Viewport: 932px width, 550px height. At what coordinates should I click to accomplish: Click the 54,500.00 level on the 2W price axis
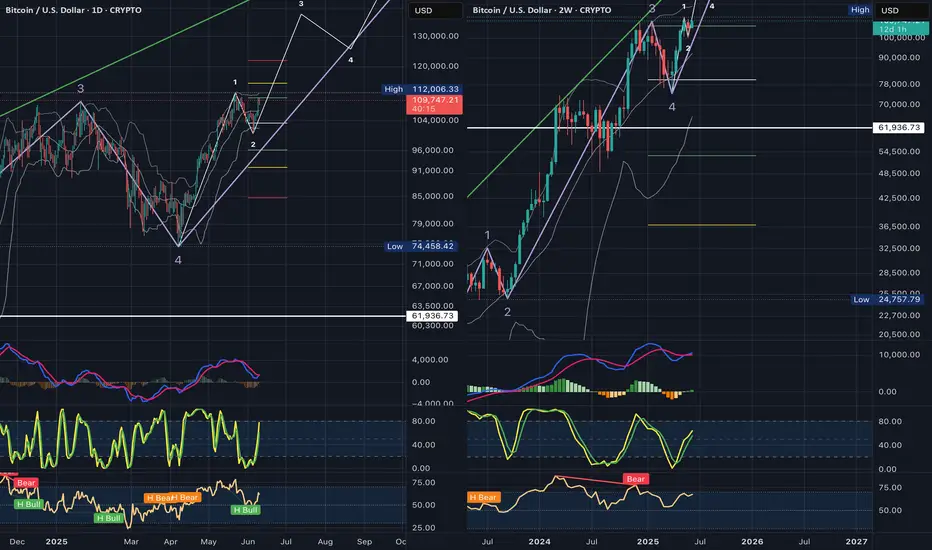click(899, 151)
